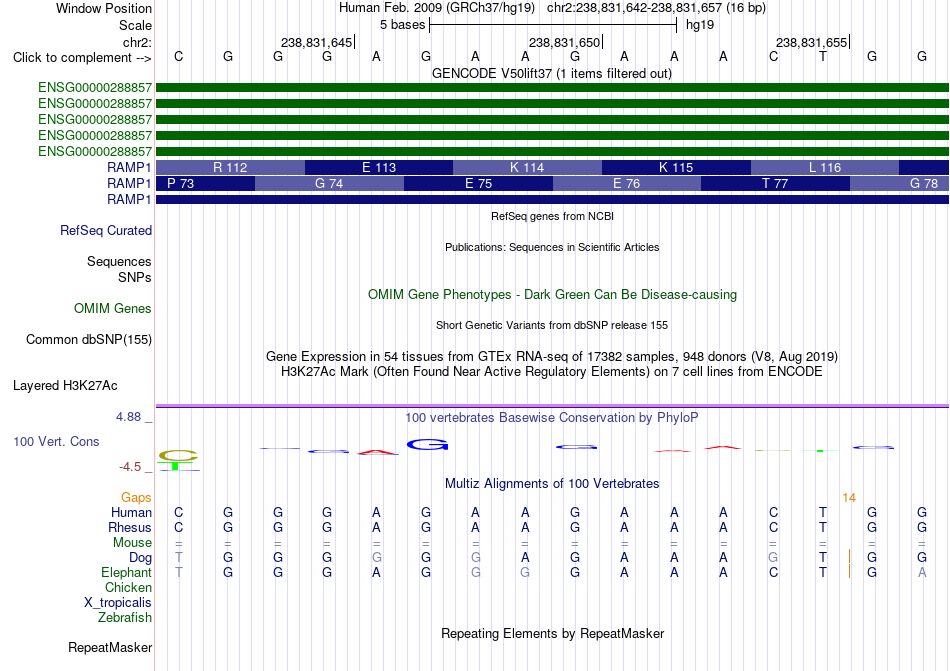Click the large G in PhyloP logo
This screenshot has width=950, height=671.
(x=427, y=445)
